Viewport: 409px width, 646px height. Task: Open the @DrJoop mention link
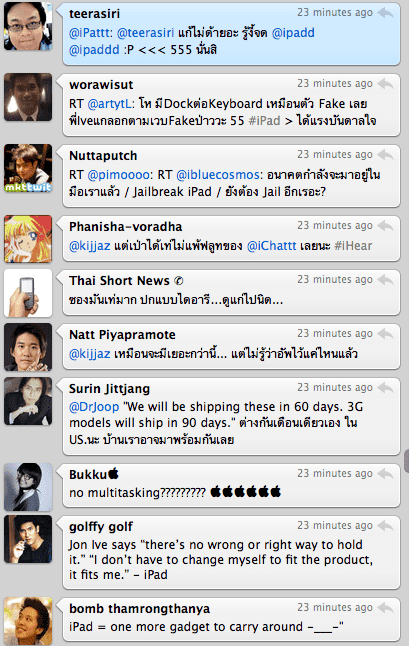click(x=94, y=407)
